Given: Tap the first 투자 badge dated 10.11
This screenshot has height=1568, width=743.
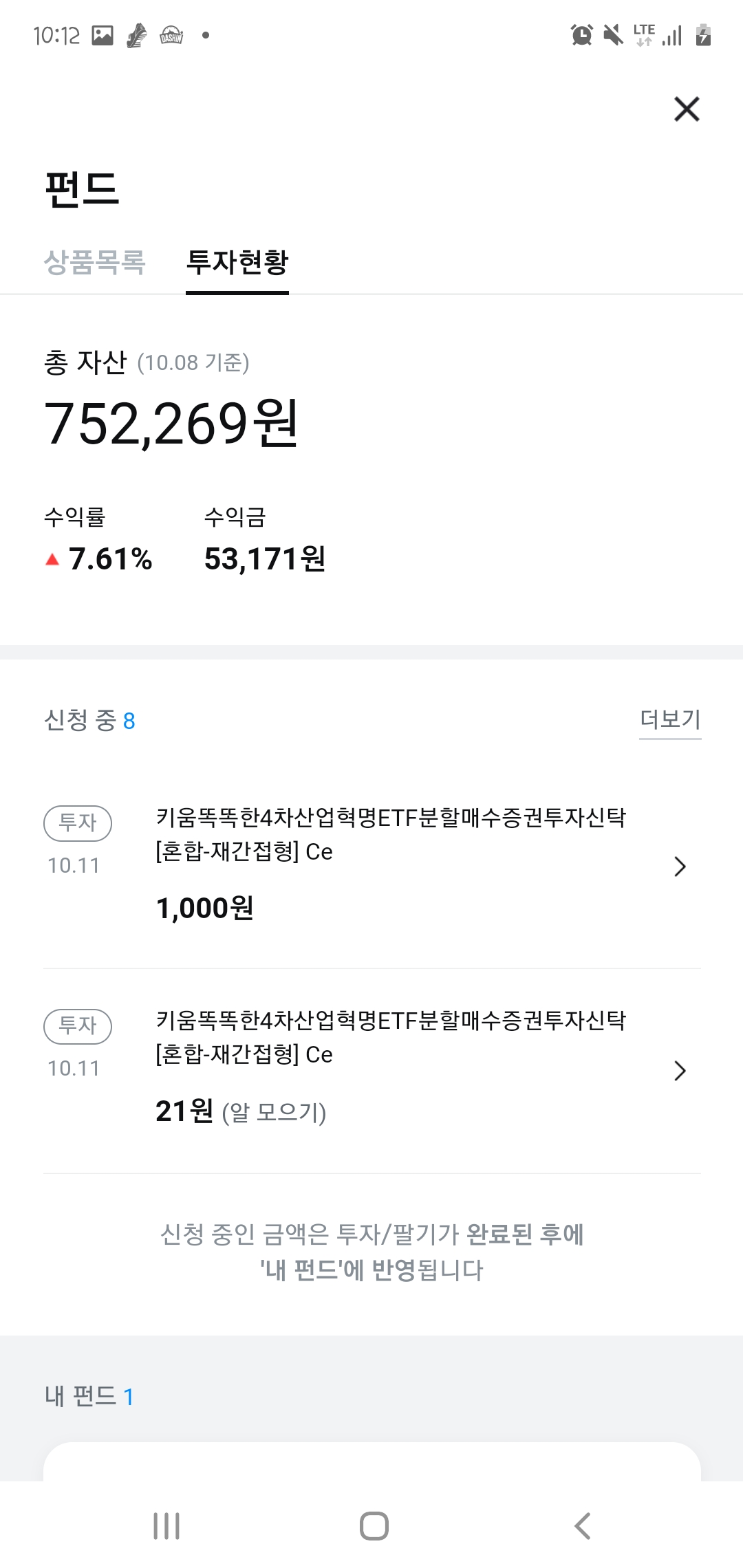Looking at the screenshot, I should click(x=78, y=823).
